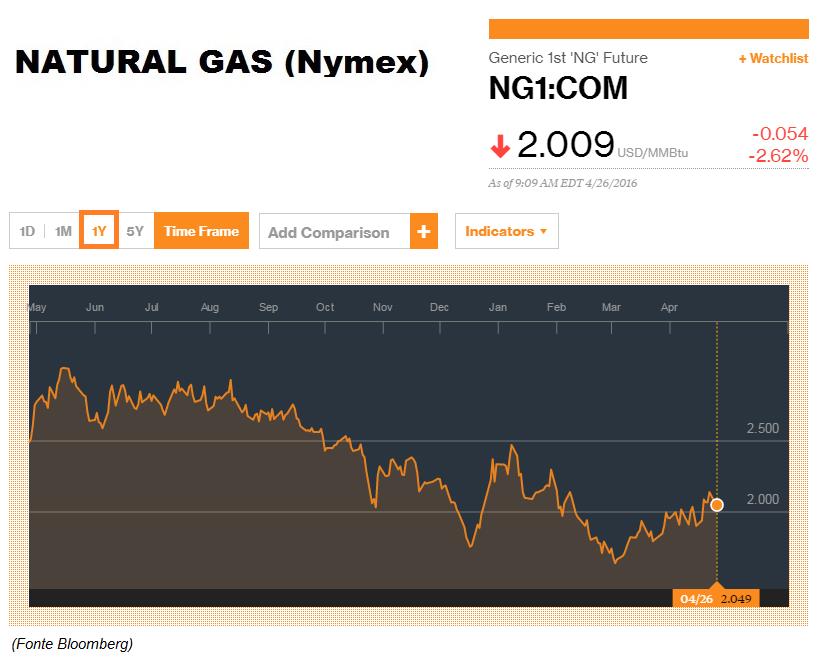Viewport: 820px width, 657px height.
Task: Click the 04/26 date label on chart
Action: 696,599
